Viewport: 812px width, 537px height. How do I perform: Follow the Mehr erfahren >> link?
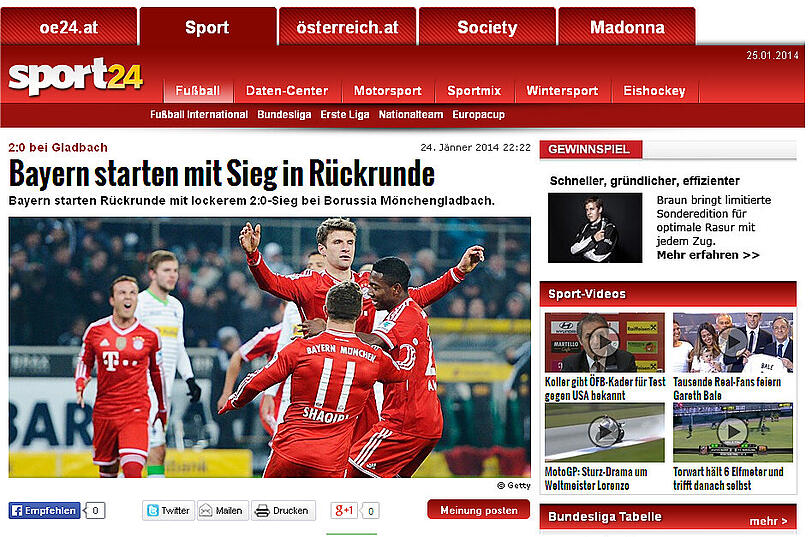[708, 255]
